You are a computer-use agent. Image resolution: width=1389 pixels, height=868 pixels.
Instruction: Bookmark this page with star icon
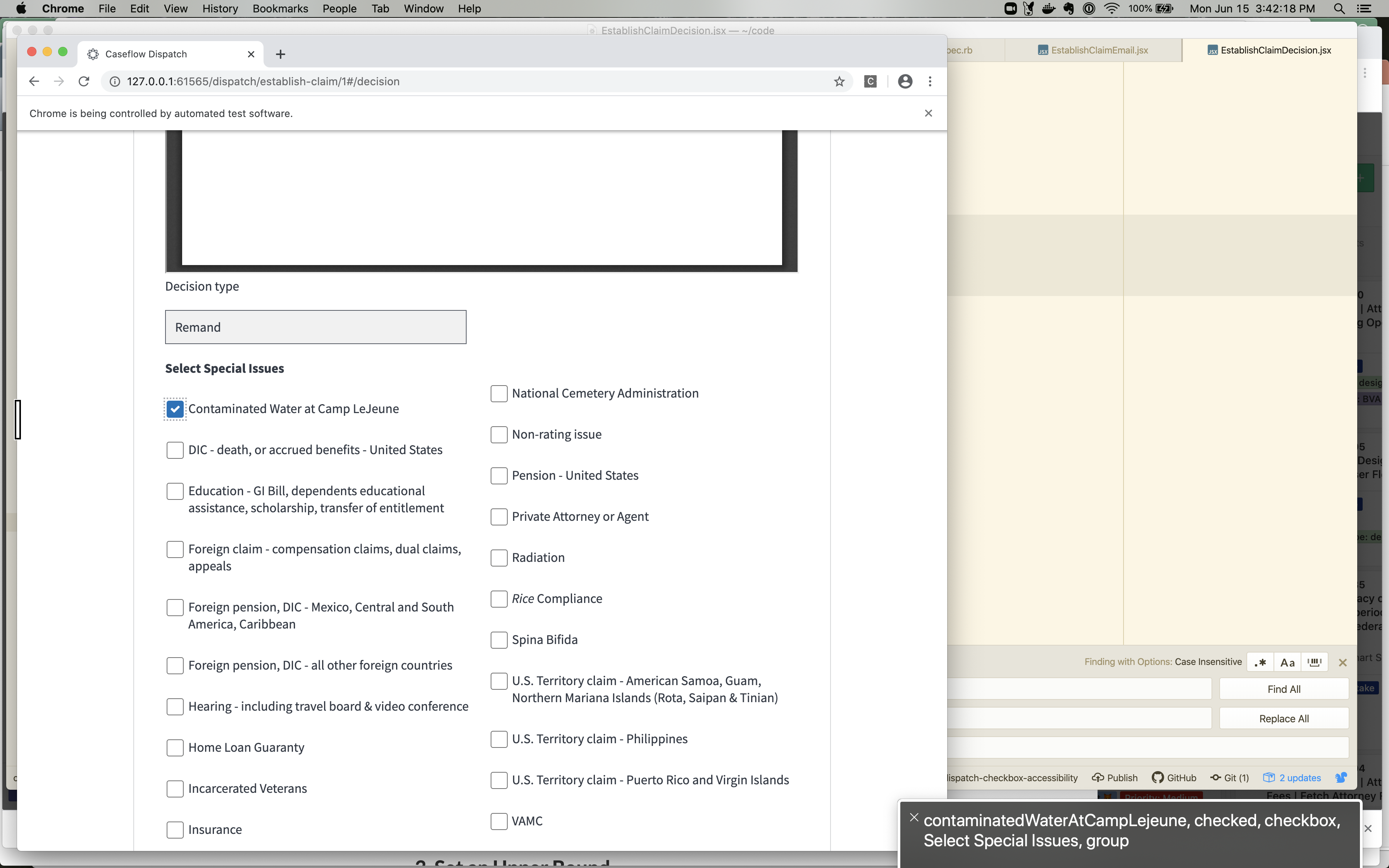(x=839, y=81)
